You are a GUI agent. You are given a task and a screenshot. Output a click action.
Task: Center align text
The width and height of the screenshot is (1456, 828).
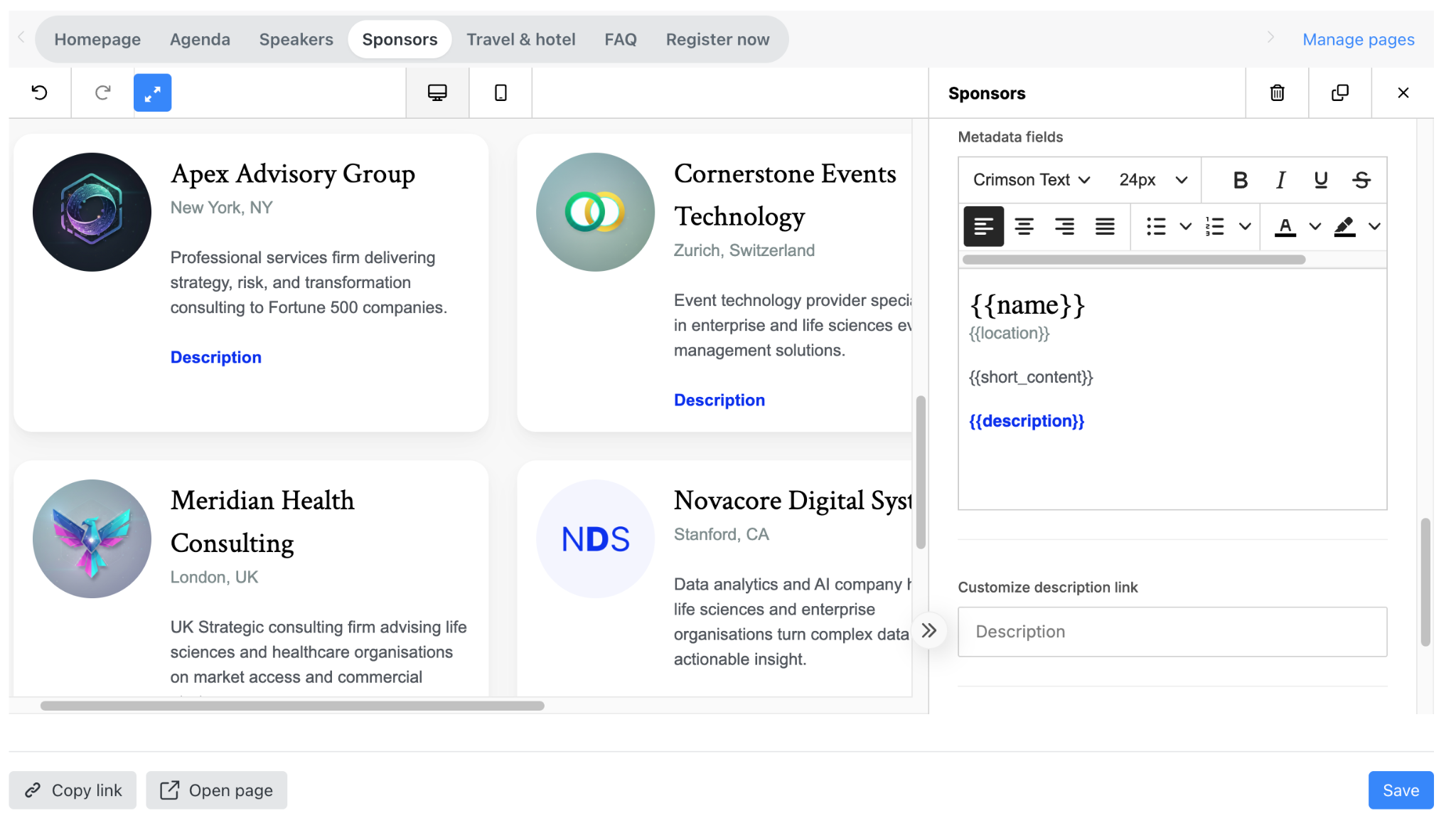[x=1024, y=226]
